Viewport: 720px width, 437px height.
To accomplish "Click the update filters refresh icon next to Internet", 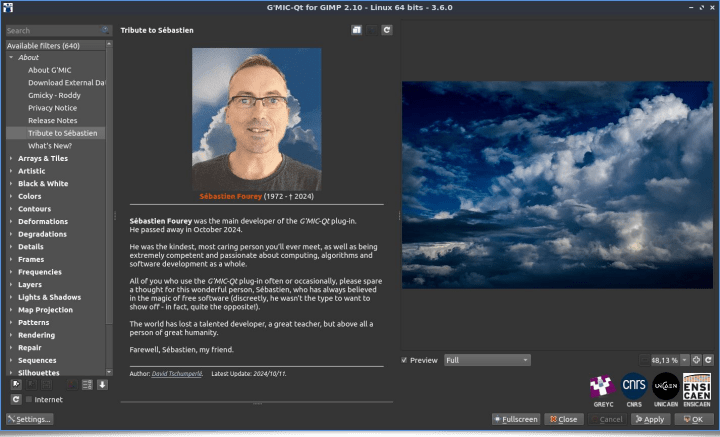I will (16, 399).
